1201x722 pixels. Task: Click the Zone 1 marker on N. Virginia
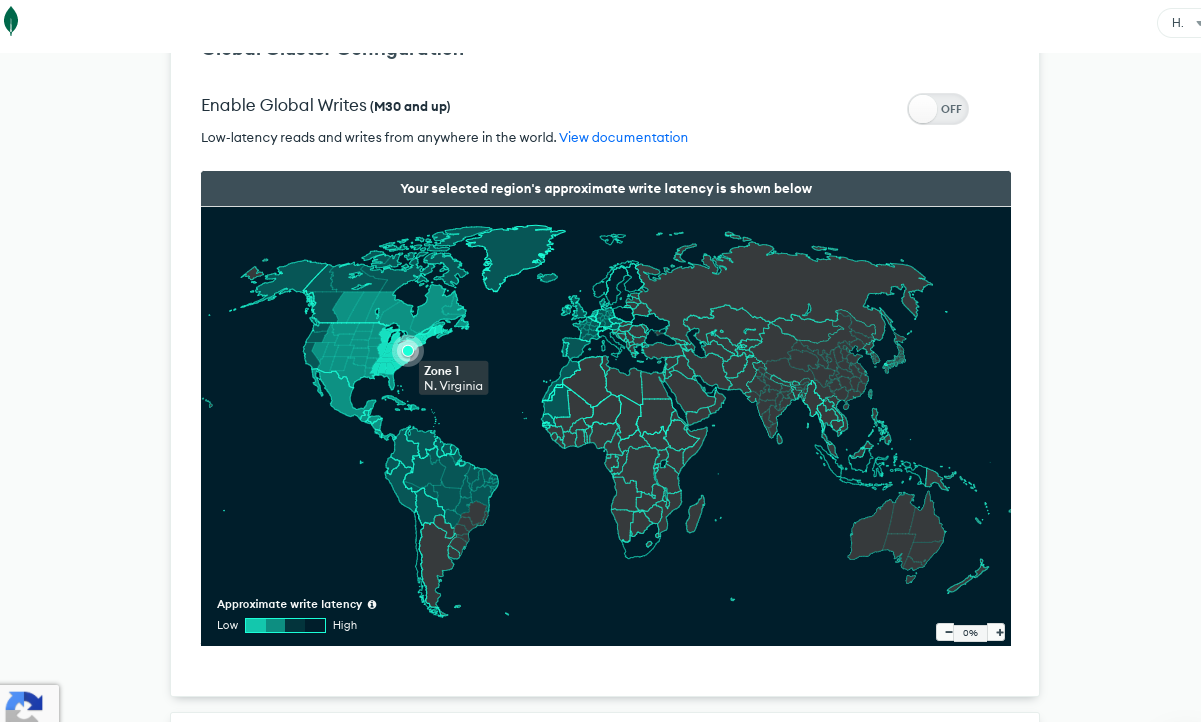click(407, 351)
